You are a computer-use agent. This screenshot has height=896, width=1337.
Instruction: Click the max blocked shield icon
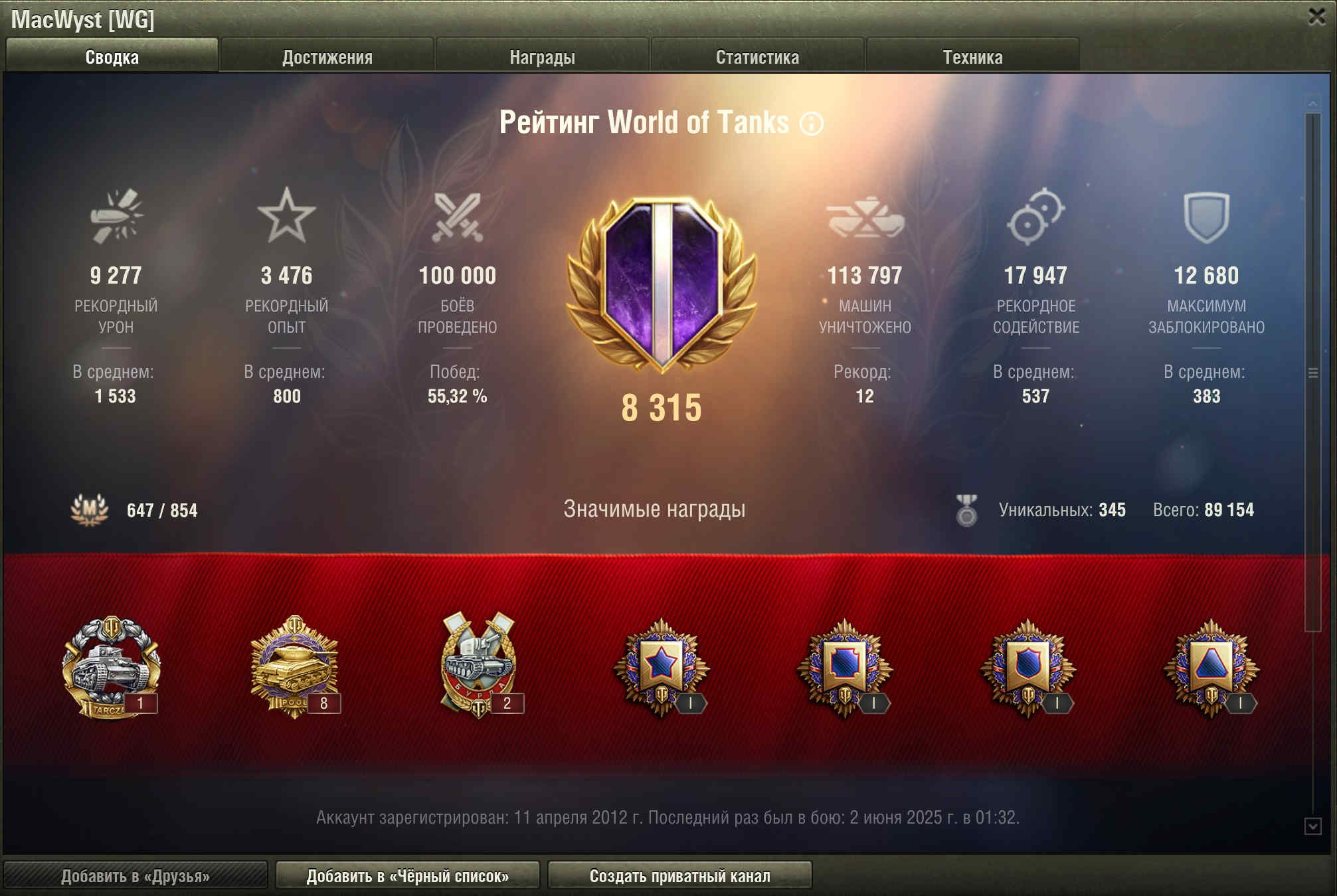pos(1206,217)
